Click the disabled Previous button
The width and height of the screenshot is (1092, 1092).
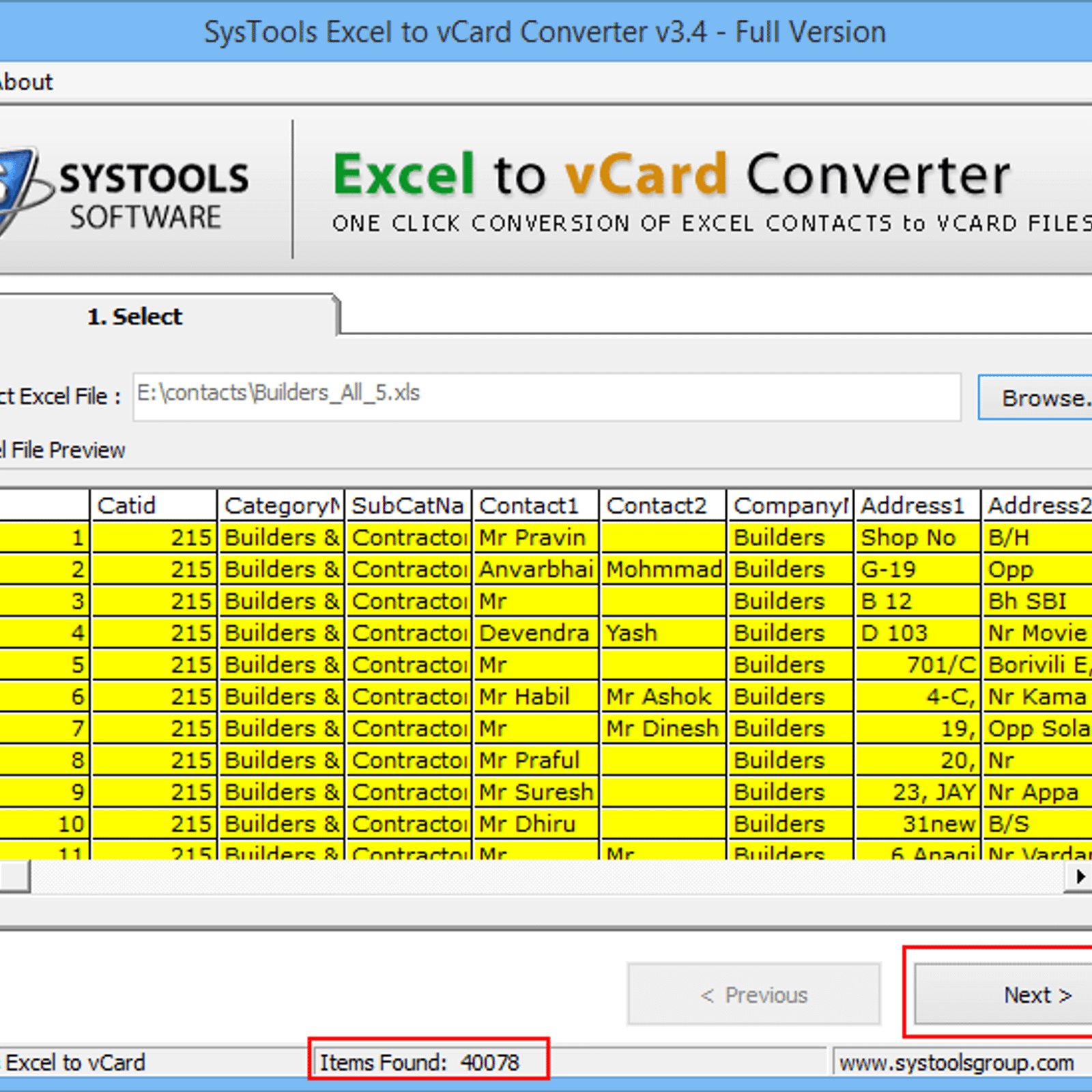(754, 994)
